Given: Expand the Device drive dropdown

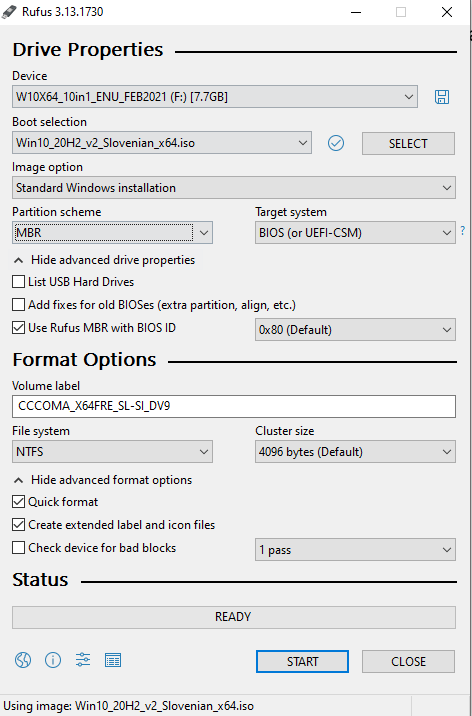Looking at the screenshot, I should point(215,97).
